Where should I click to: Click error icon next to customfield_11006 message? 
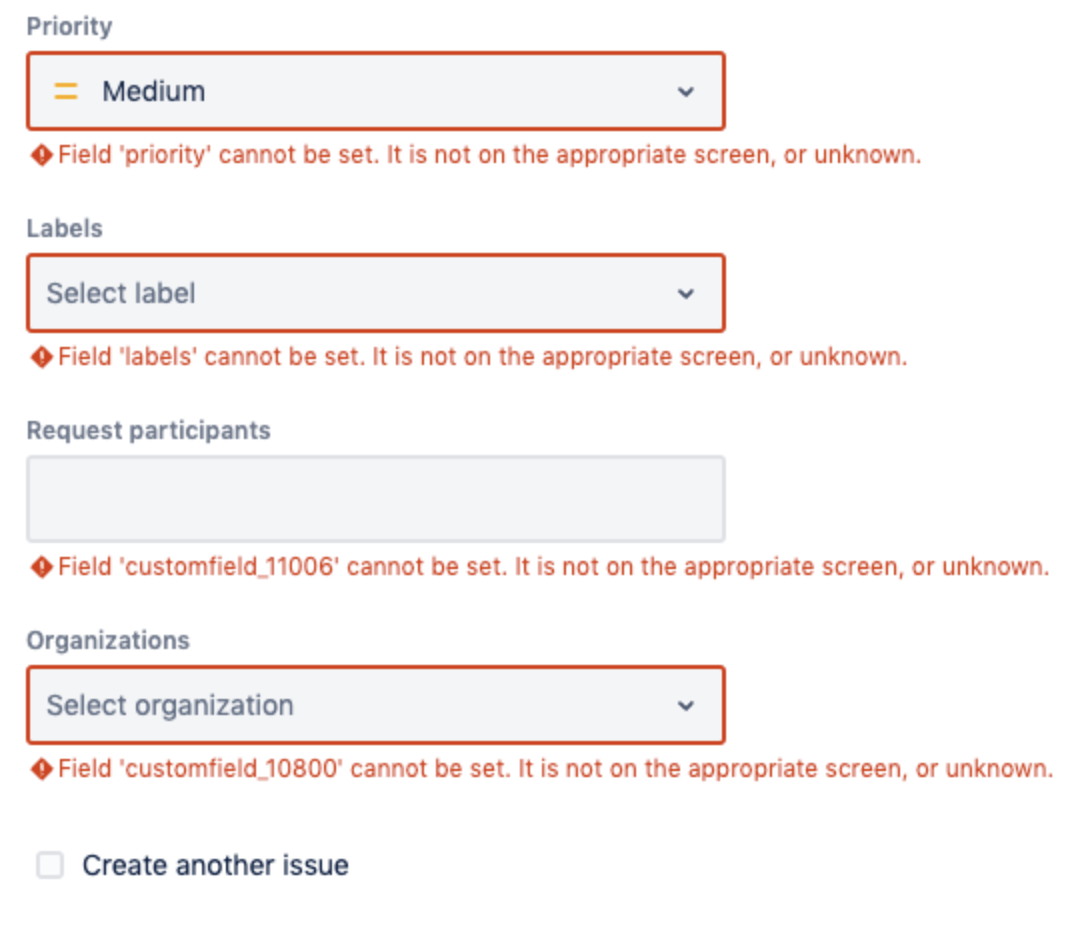(x=42, y=567)
